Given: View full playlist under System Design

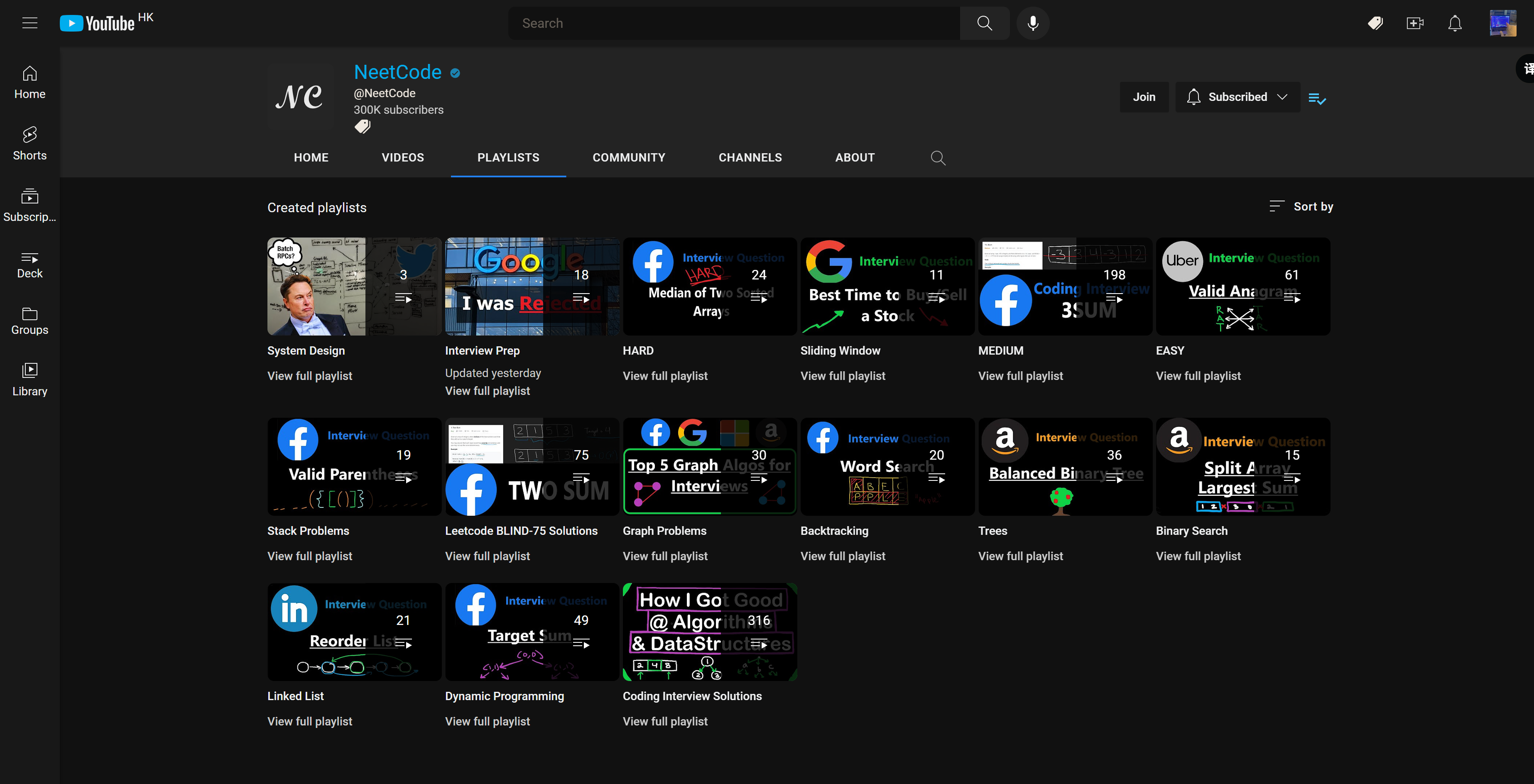Looking at the screenshot, I should 310,376.
